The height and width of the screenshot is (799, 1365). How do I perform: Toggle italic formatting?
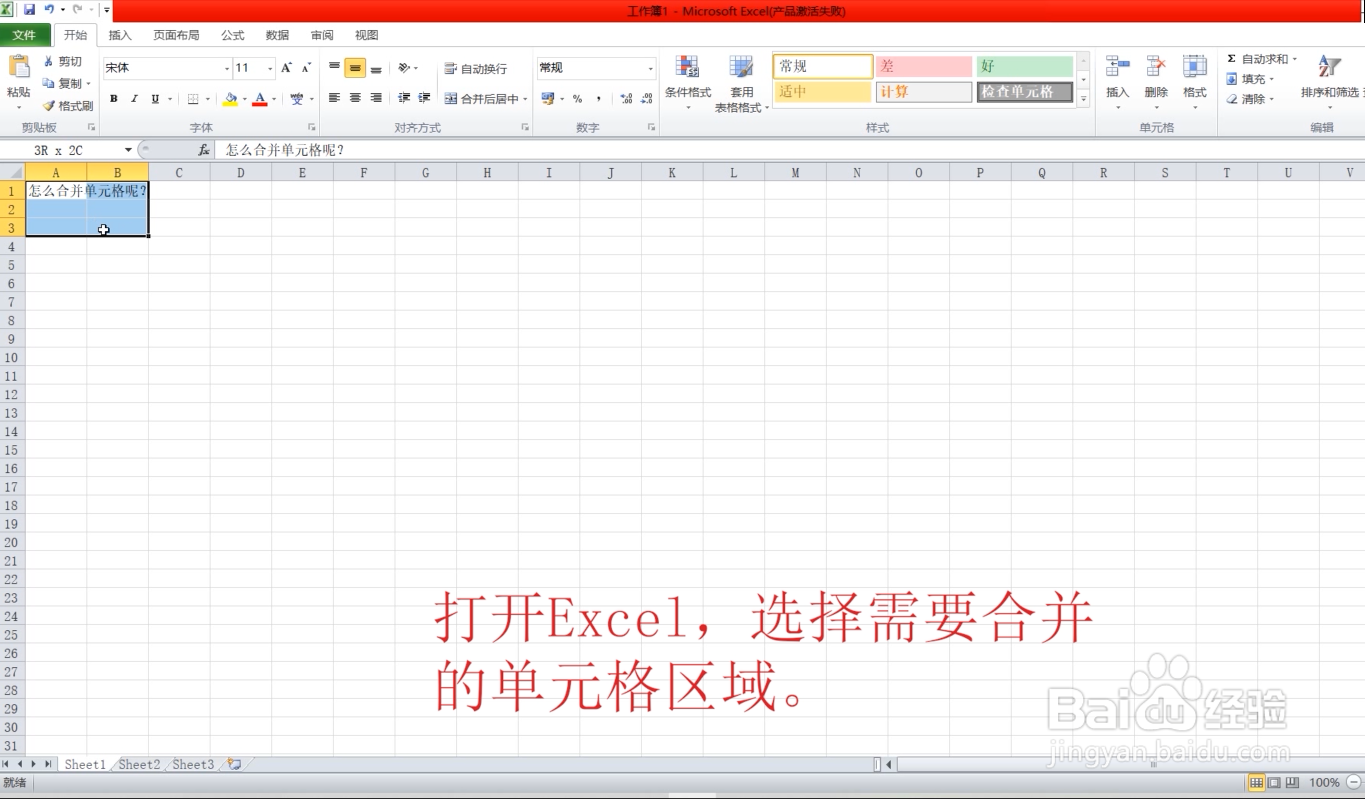(134, 99)
